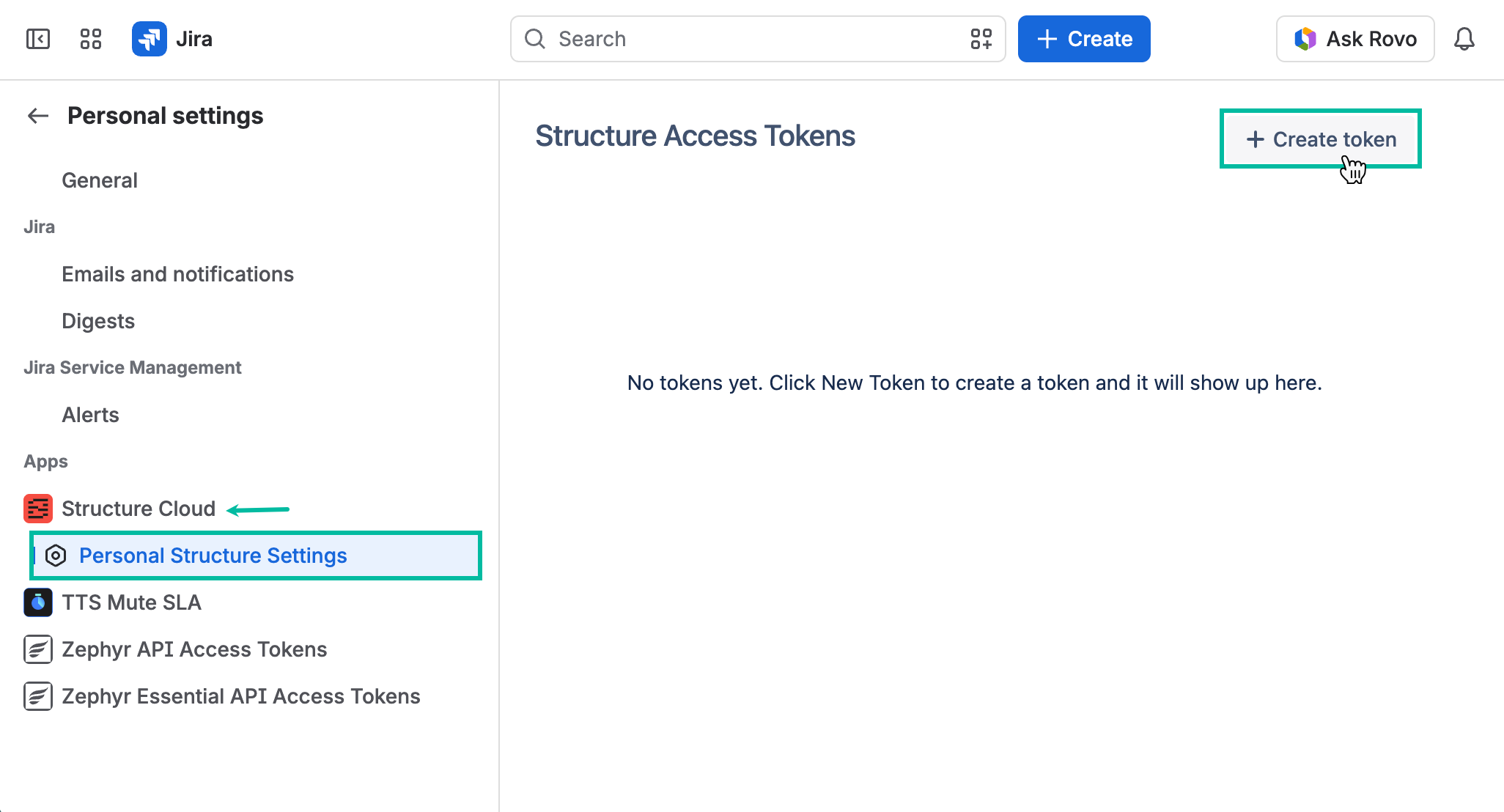Expand the Structure Cloud entry
Image resolution: width=1504 pixels, height=812 pixels.
tap(139, 509)
